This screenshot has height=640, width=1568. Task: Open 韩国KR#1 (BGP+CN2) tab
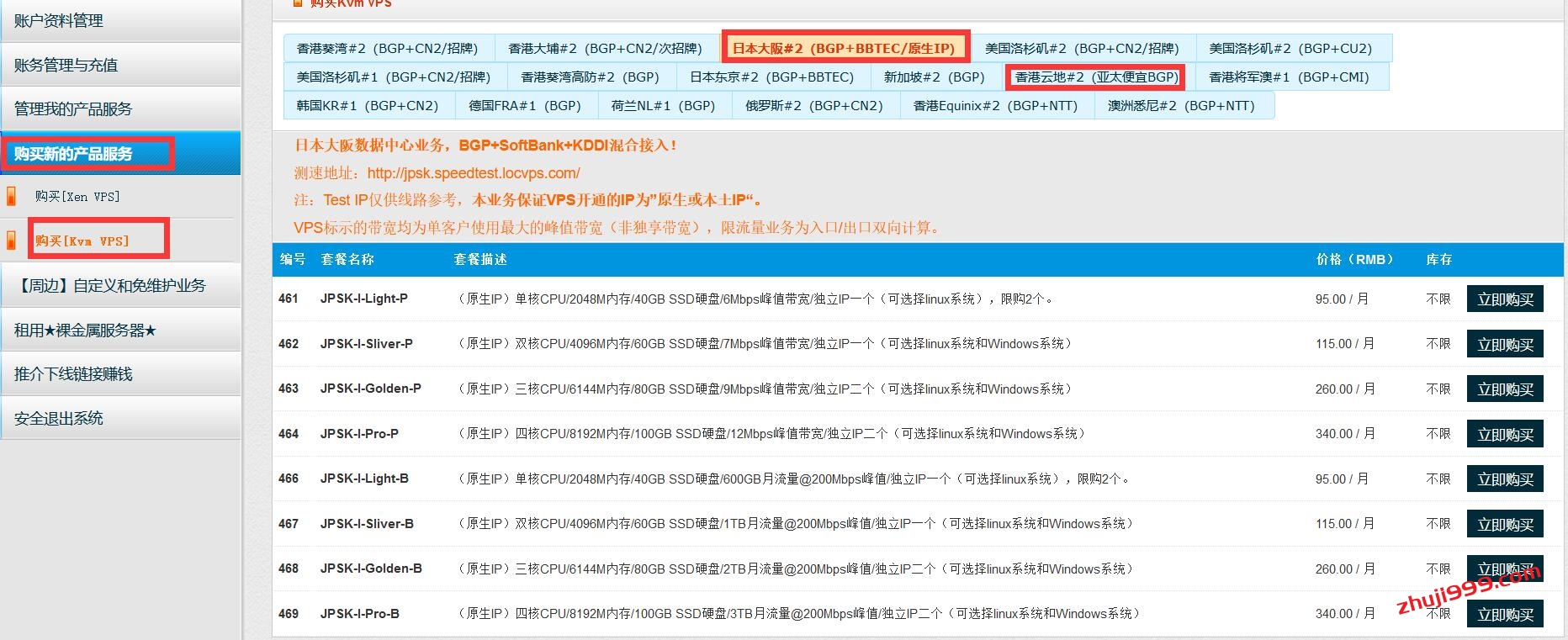(x=368, y=106)
